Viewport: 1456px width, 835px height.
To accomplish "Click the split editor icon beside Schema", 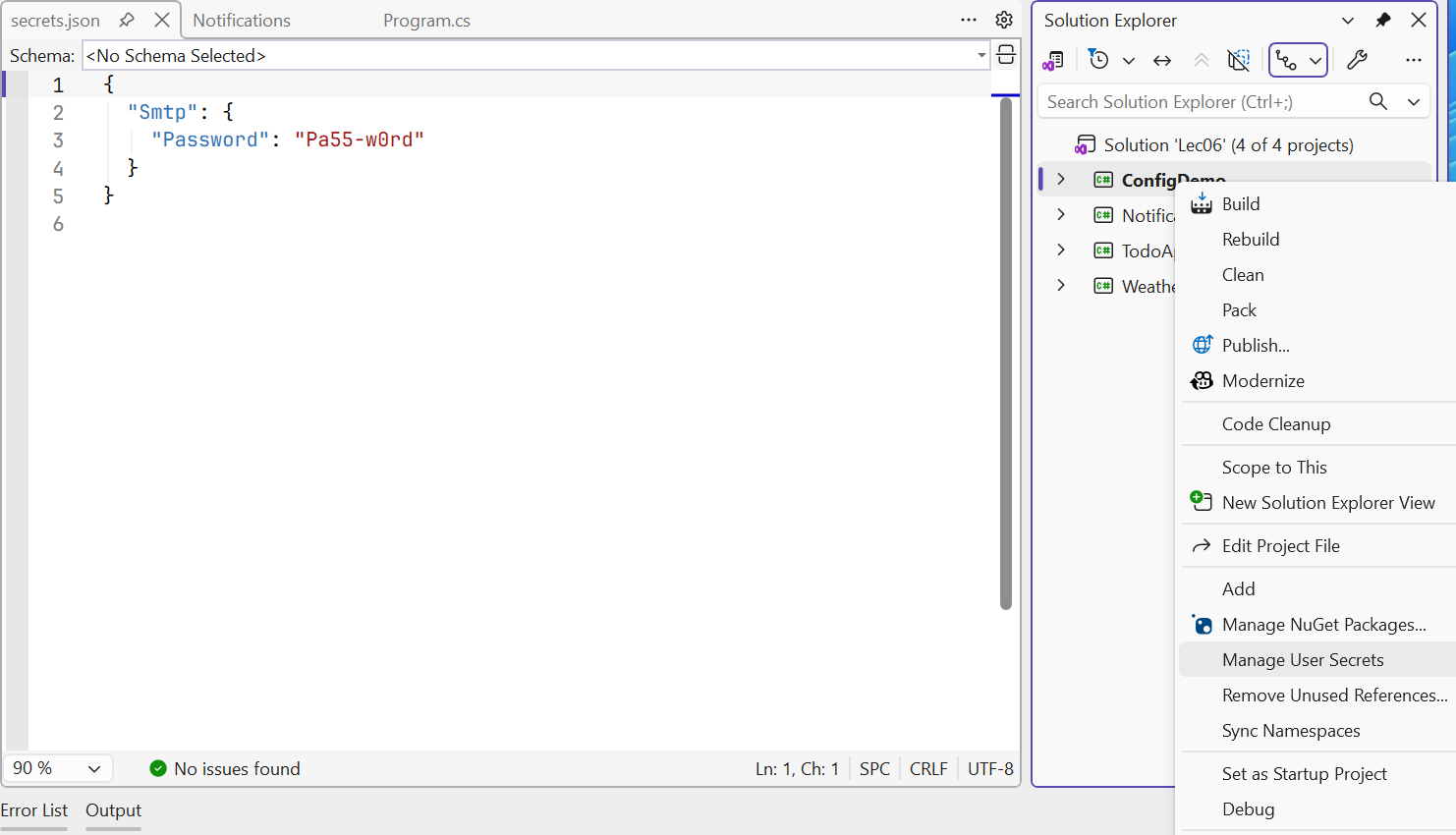I will (x=1006, y=55).
